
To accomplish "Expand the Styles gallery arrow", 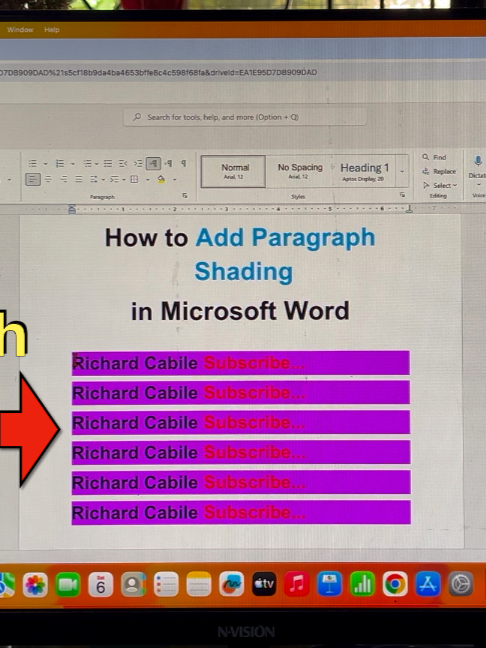I will [402, 171].
